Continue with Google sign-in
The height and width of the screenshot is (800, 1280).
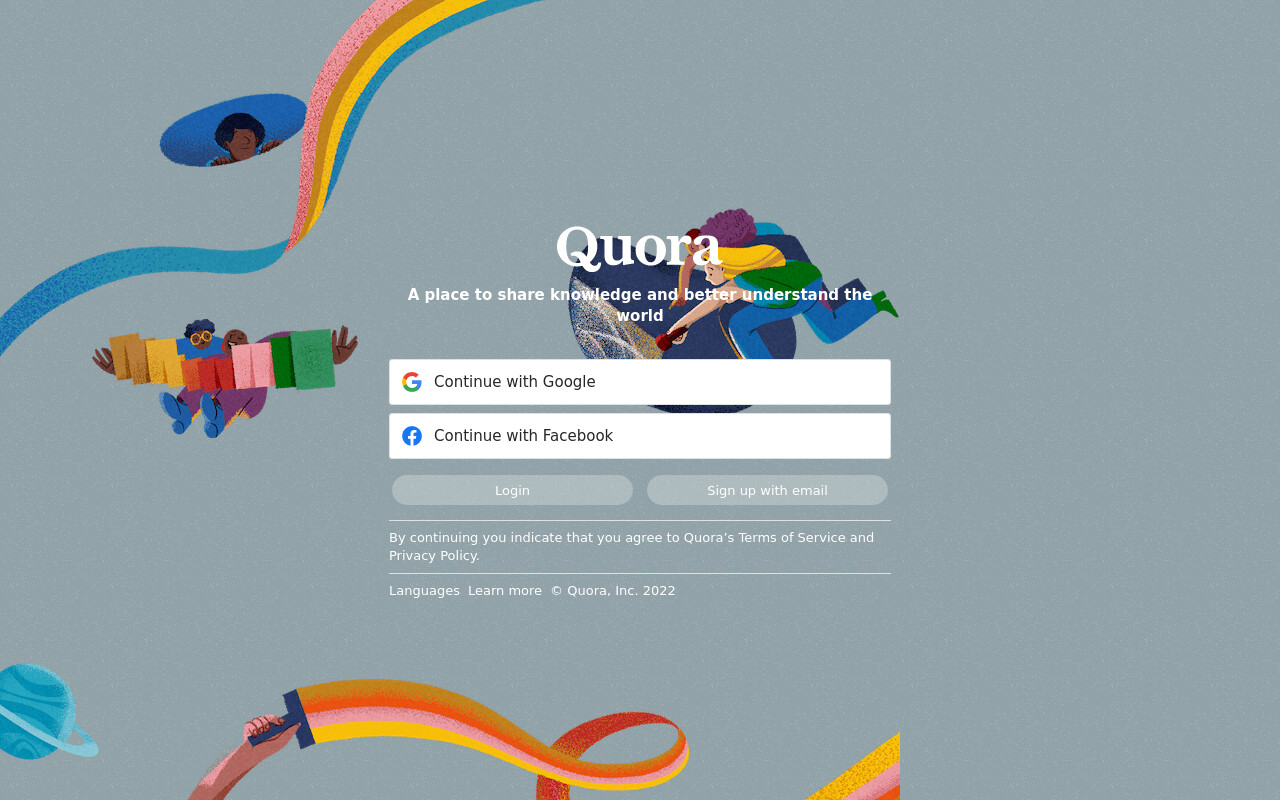click(x=640, y=382)
